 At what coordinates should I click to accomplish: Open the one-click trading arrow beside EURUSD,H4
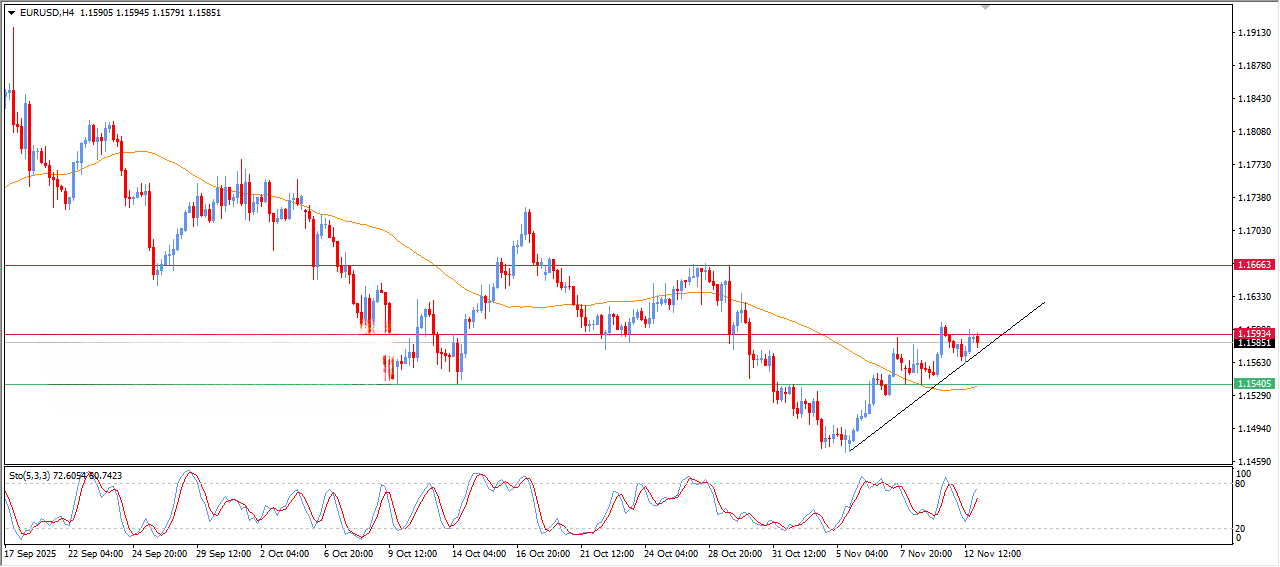point(11,13)
